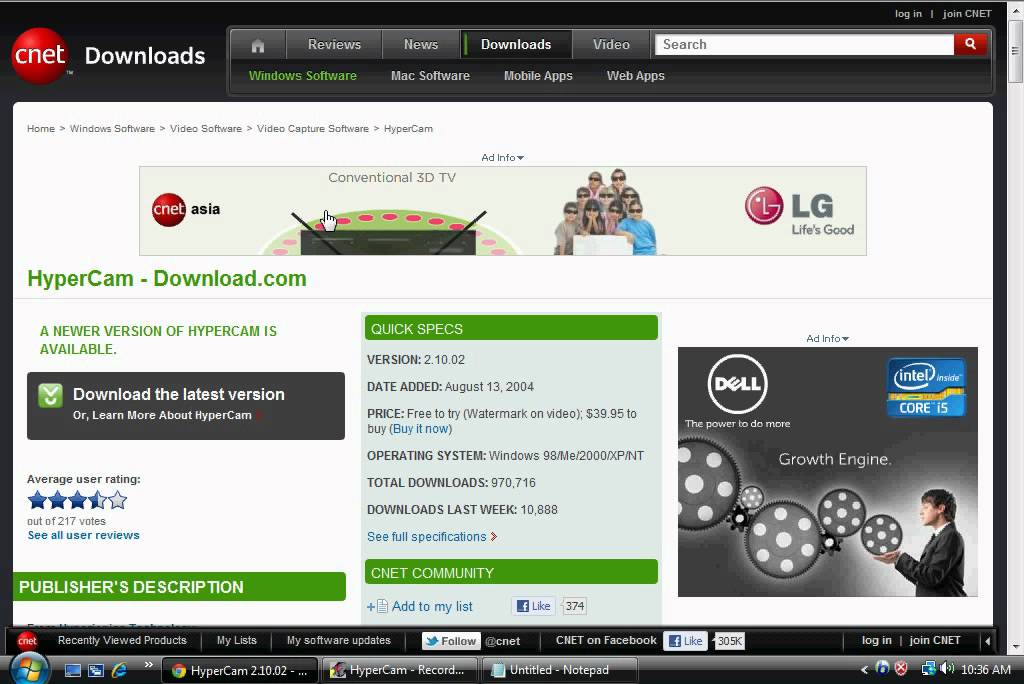The image size is (1024, 684).
Task: Click the red search magnifier button
Action: 970,44
